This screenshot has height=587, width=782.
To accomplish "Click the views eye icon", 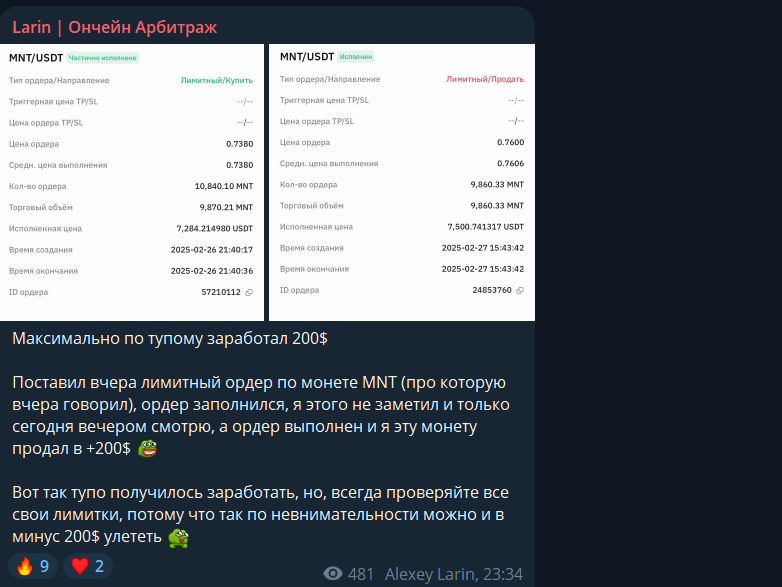I will 333,574.
